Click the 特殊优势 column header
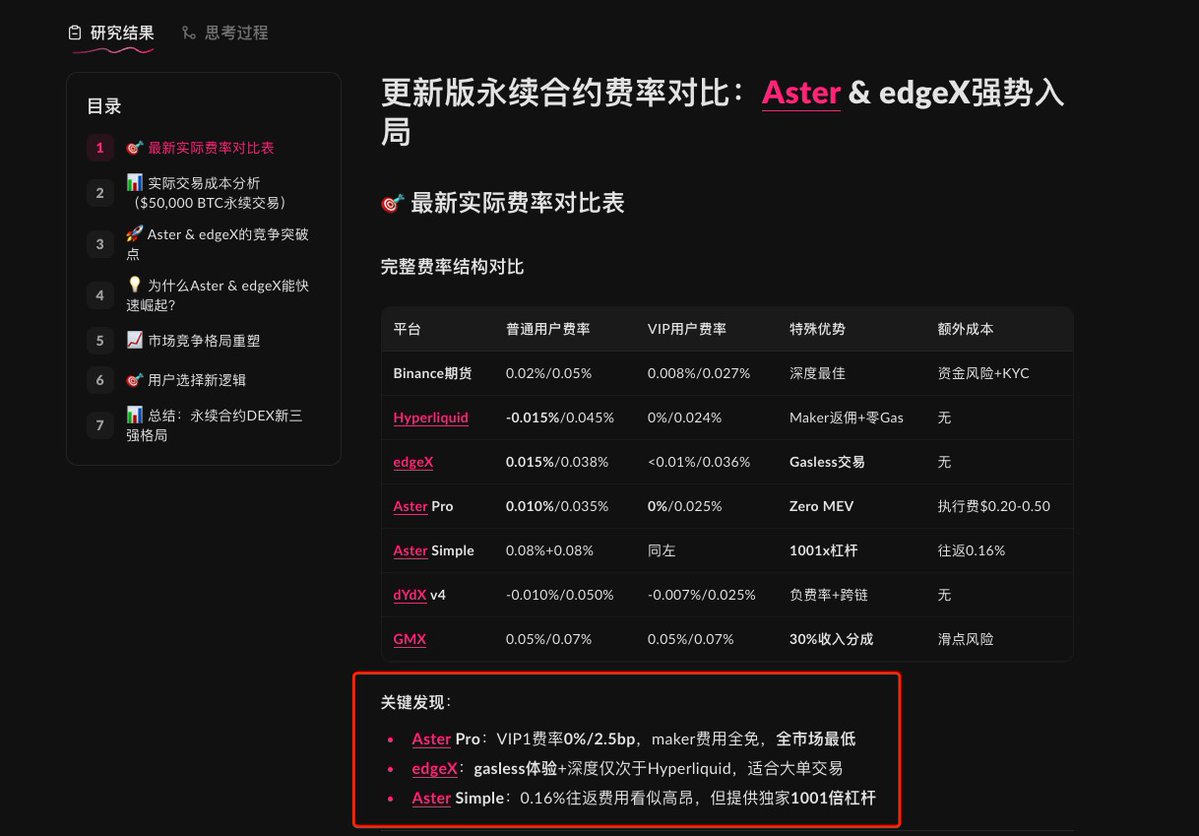This screenshot has height=836, width=1199. [817, 329]
